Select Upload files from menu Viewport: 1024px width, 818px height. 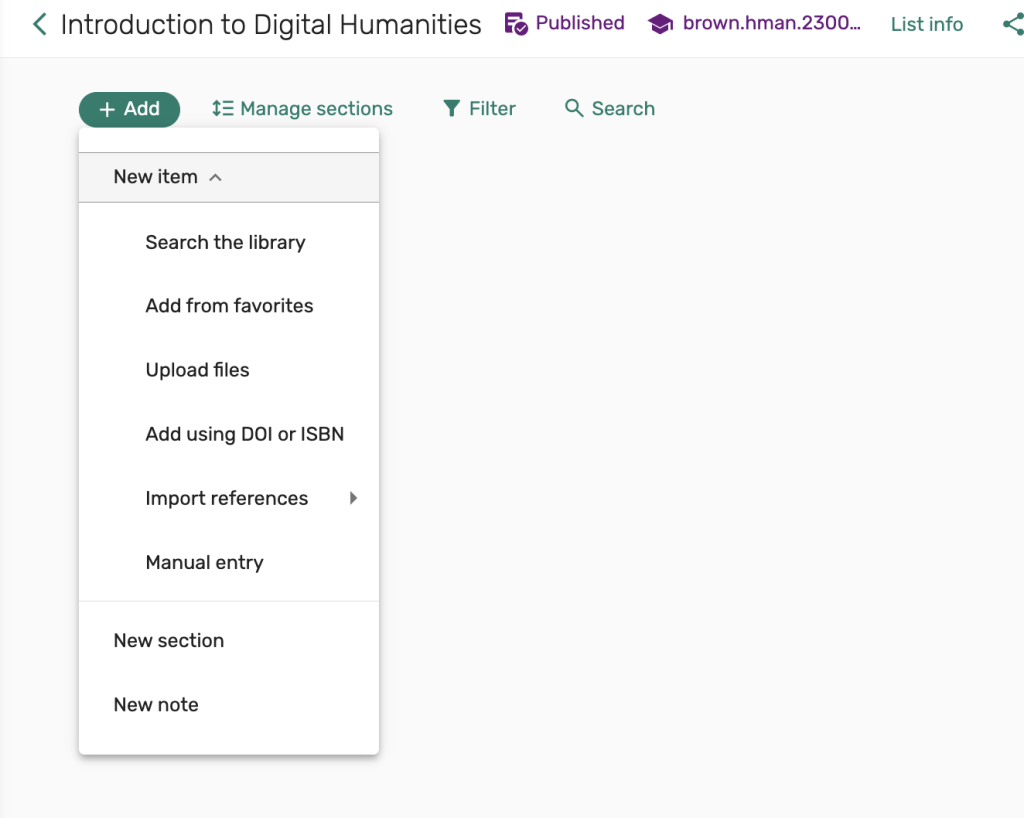click(197, 370)
